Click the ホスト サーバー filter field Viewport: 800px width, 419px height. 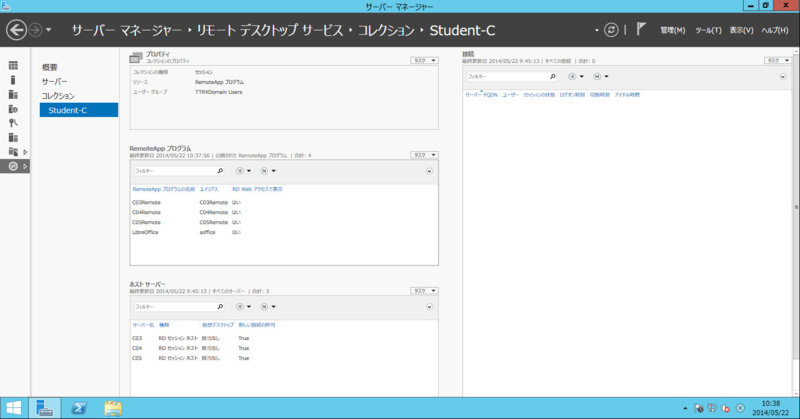click(175, 307)
